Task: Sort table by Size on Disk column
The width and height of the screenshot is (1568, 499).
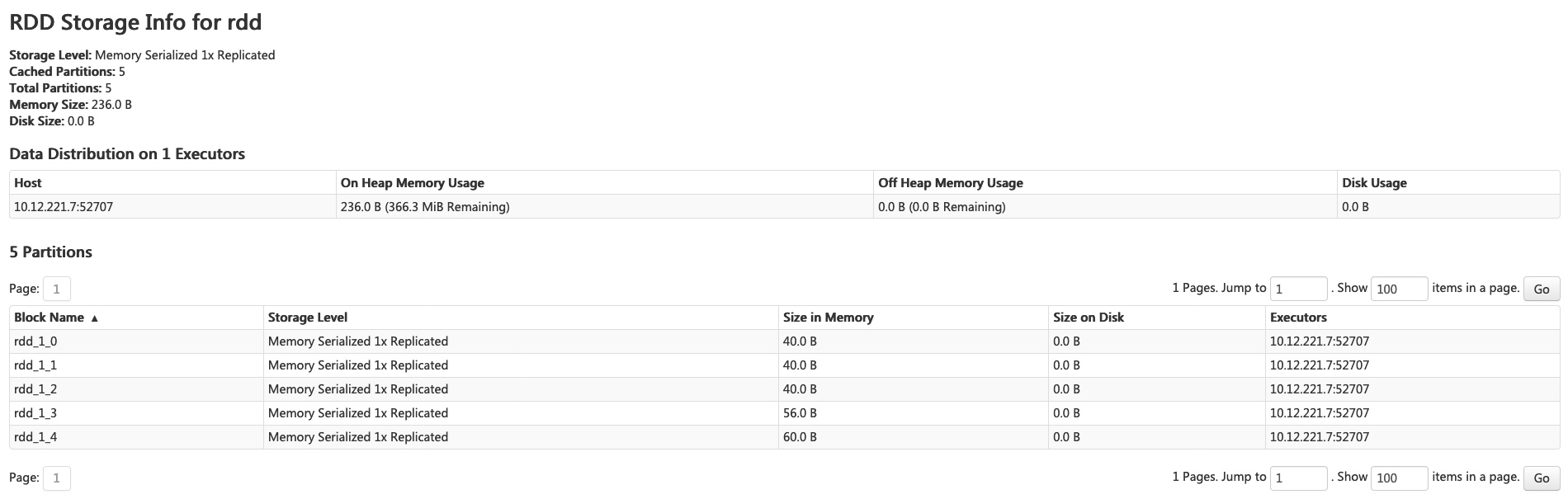Action: [x=1088, y=318]
